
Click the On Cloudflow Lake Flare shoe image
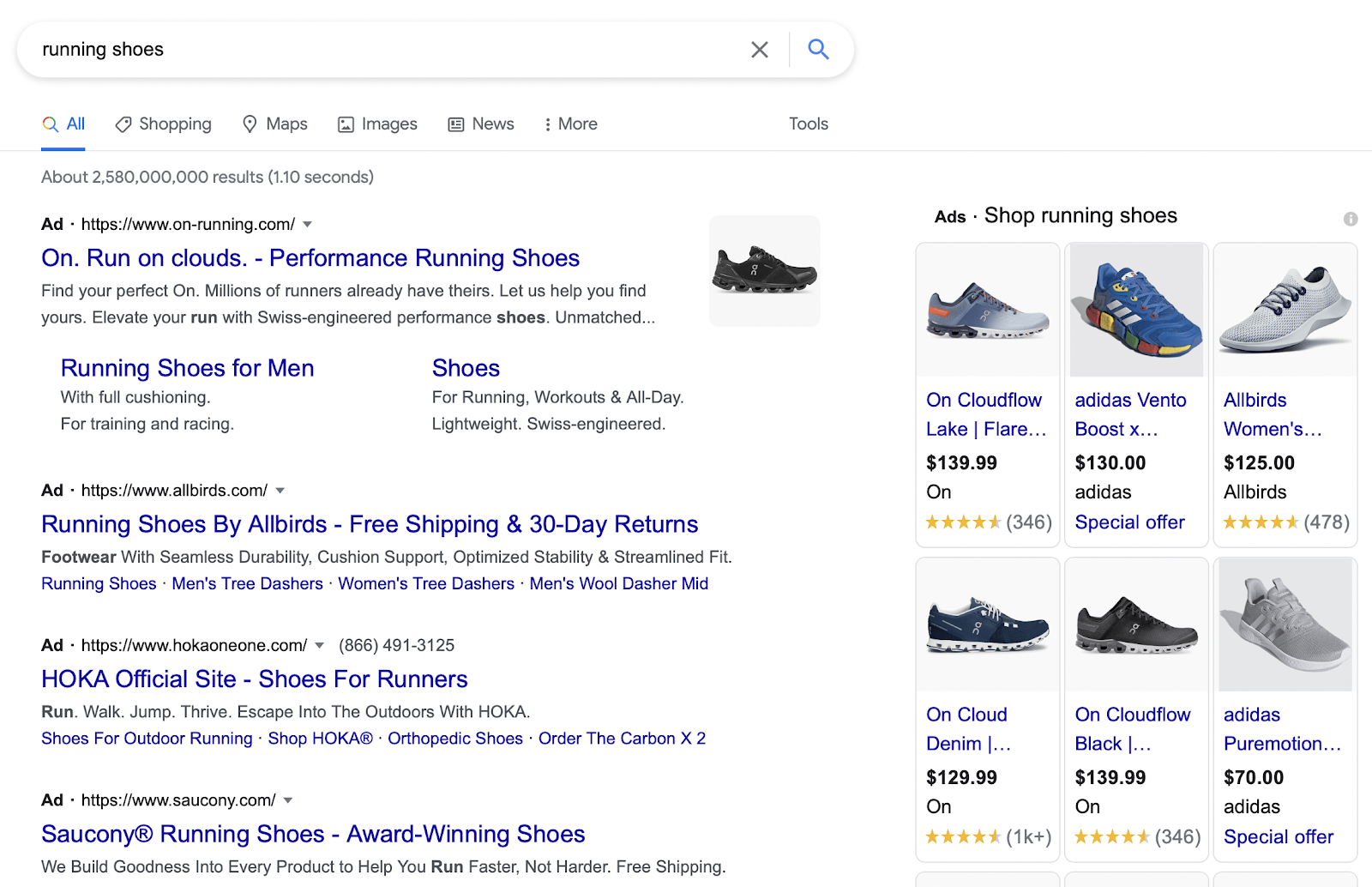(988, 311)
